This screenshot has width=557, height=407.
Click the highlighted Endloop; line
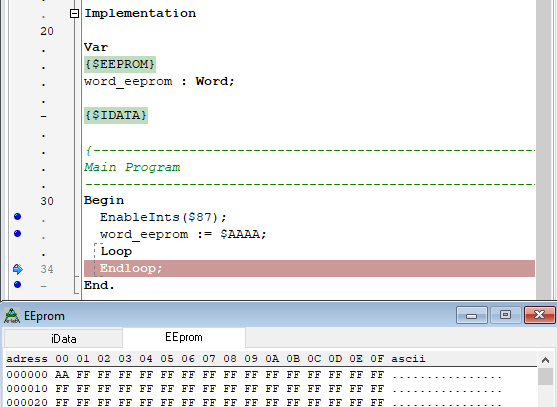pos(309,268)
